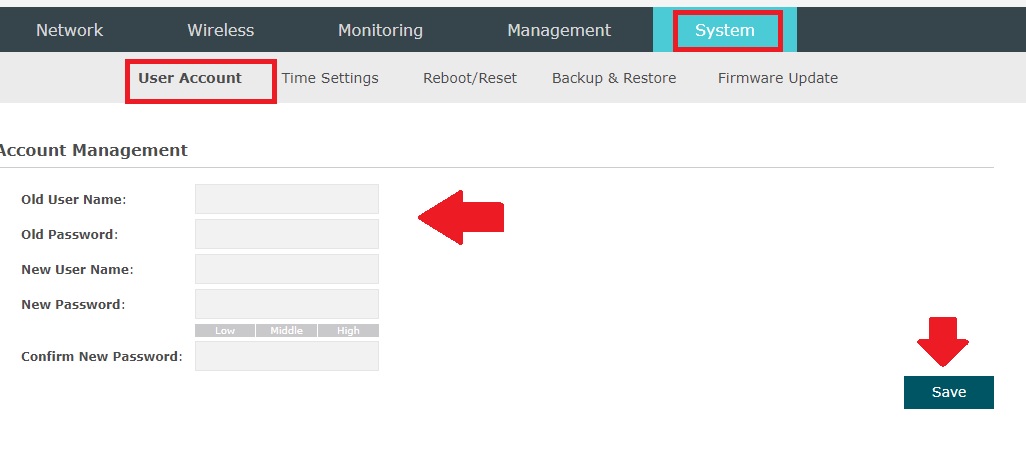This screenshot has height=450, width=1026.
Task: Click the 'New Password:' label
Action: pos(73,304)
